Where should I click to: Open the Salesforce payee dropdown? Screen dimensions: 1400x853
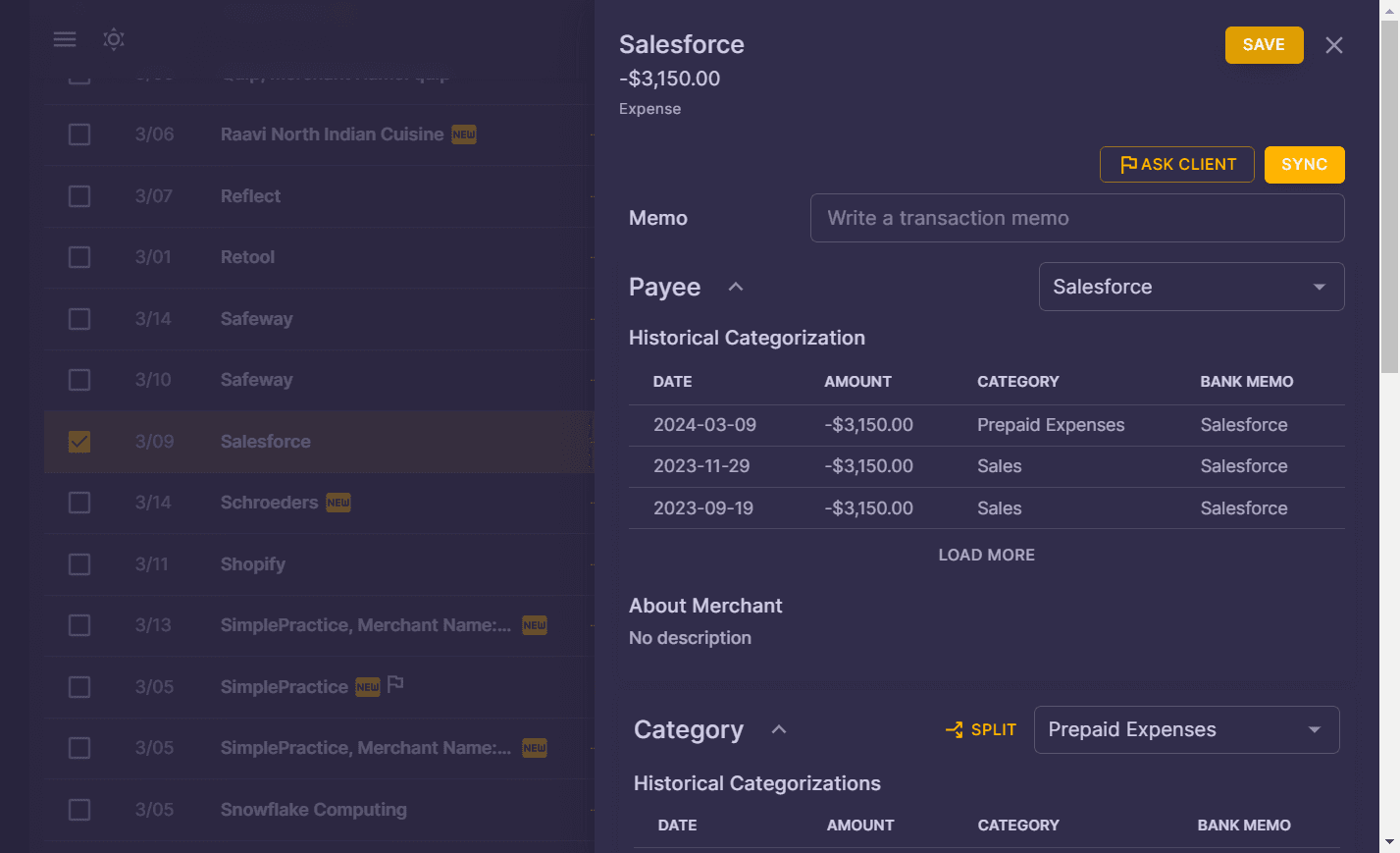pos(1191,287)
